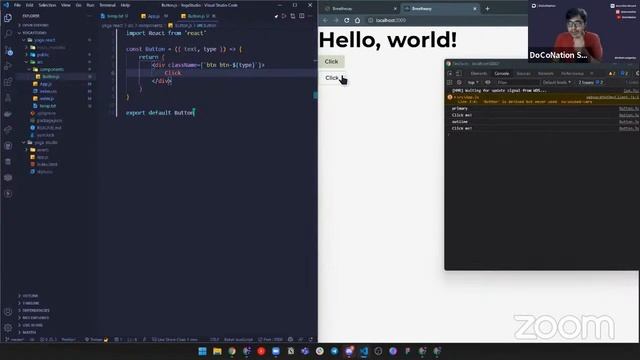
Task: Click DevTools inspect element picker icon
Action: 450,73
